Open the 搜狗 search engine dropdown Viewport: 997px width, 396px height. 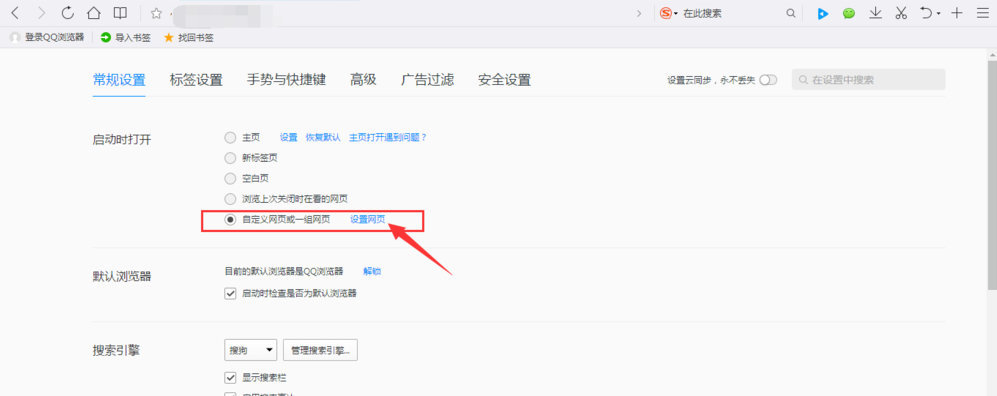pos(251,350)
